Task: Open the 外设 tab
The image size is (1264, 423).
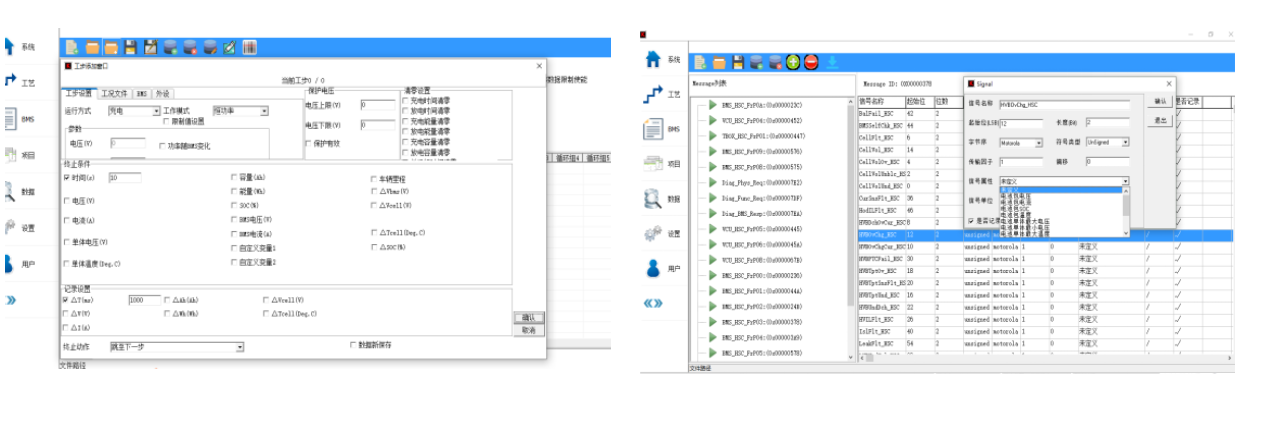Action: [x=162, y=93]
